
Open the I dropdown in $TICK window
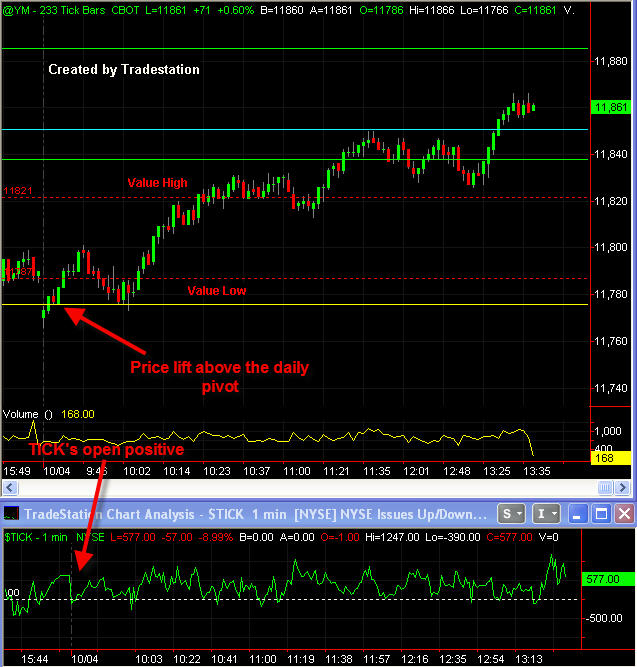(x=546, y=514)
